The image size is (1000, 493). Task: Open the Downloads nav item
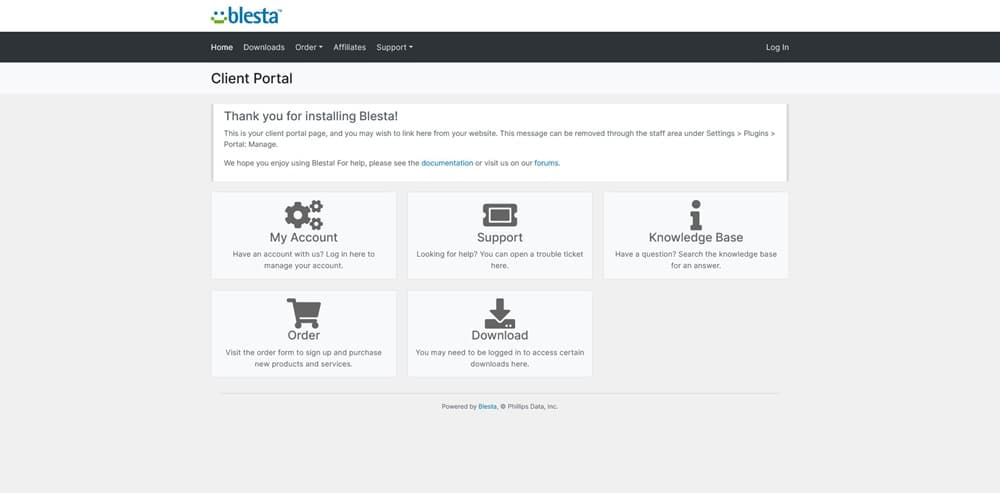(x=264, y=47)
